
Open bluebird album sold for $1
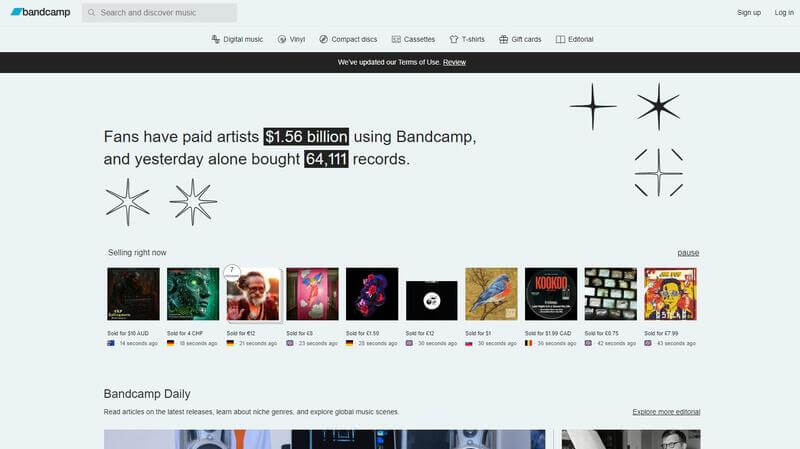pos(491,294)
